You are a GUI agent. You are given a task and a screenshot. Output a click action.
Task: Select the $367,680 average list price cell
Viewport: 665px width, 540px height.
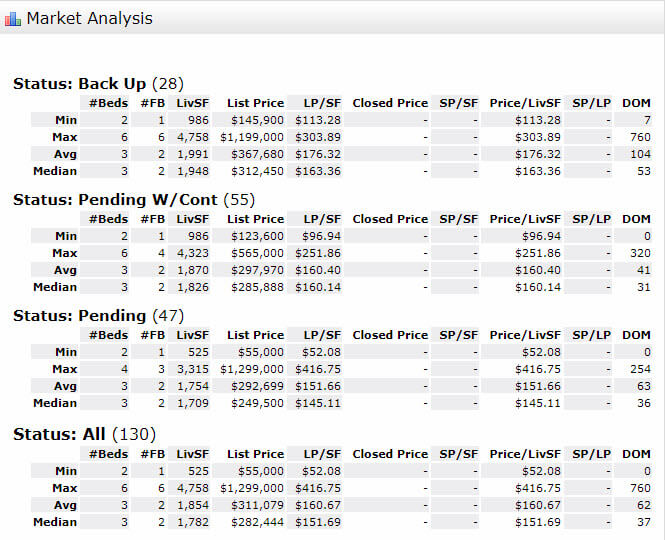[x=258, y=154]
